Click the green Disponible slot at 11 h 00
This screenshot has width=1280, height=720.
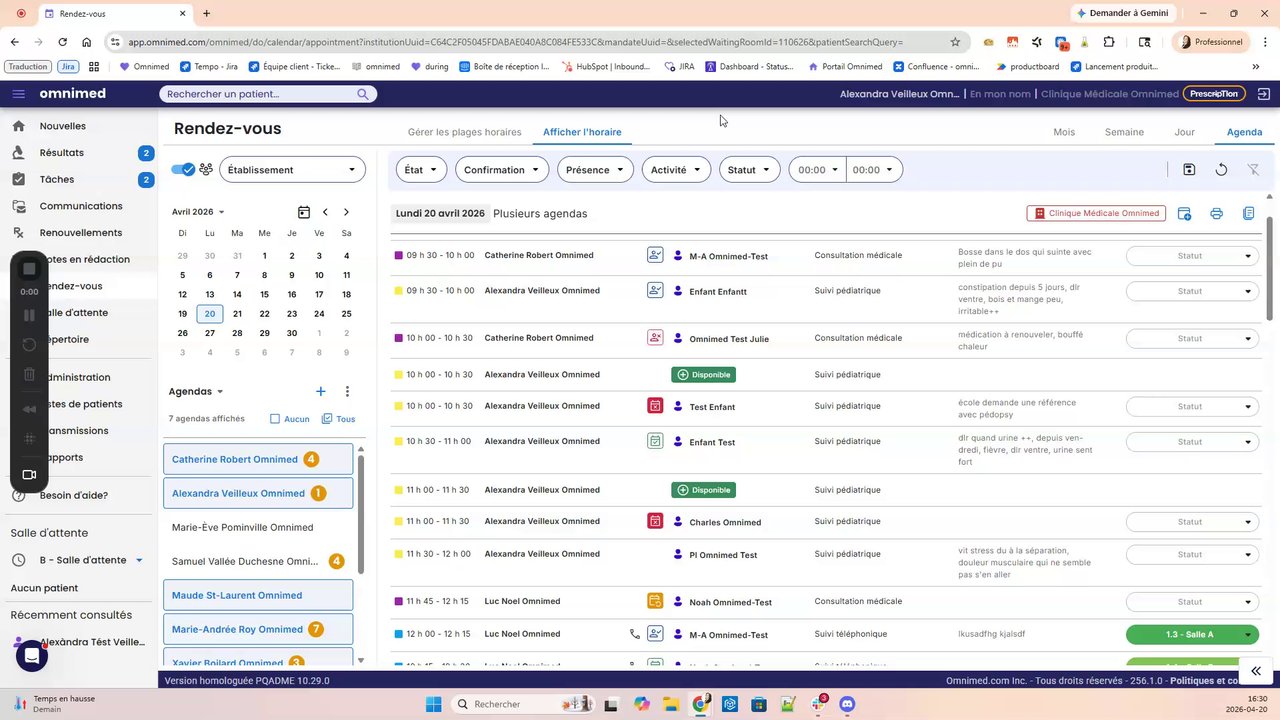[703, 490]
